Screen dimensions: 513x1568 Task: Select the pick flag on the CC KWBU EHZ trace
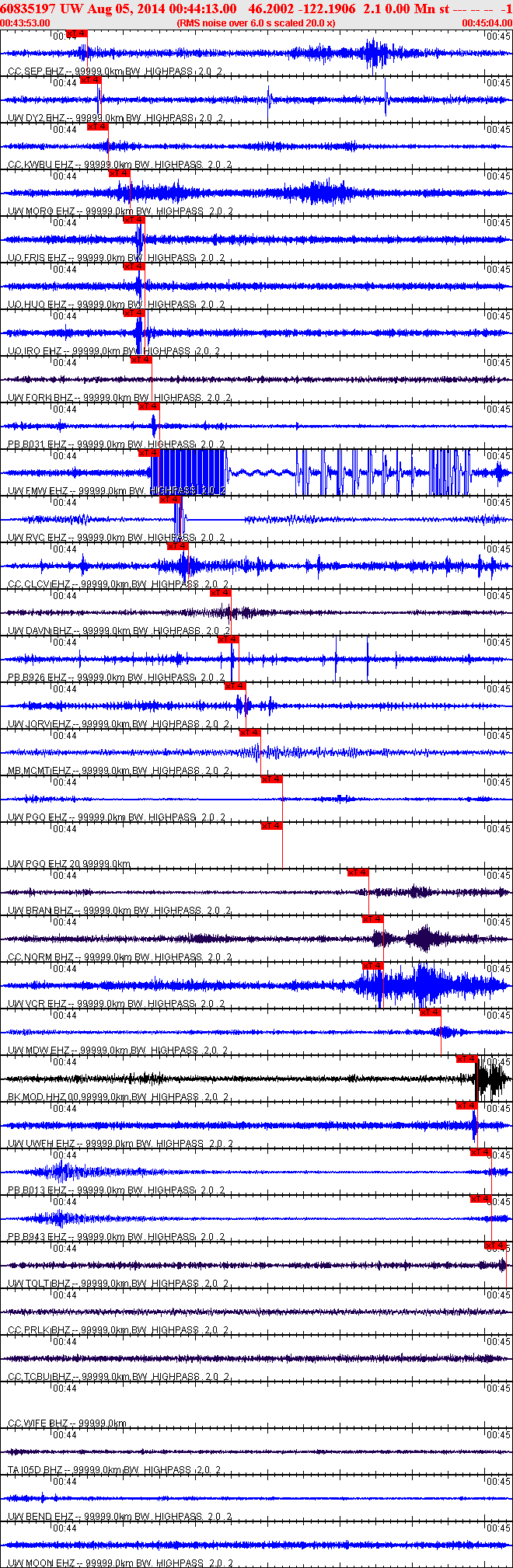[98, 127]
